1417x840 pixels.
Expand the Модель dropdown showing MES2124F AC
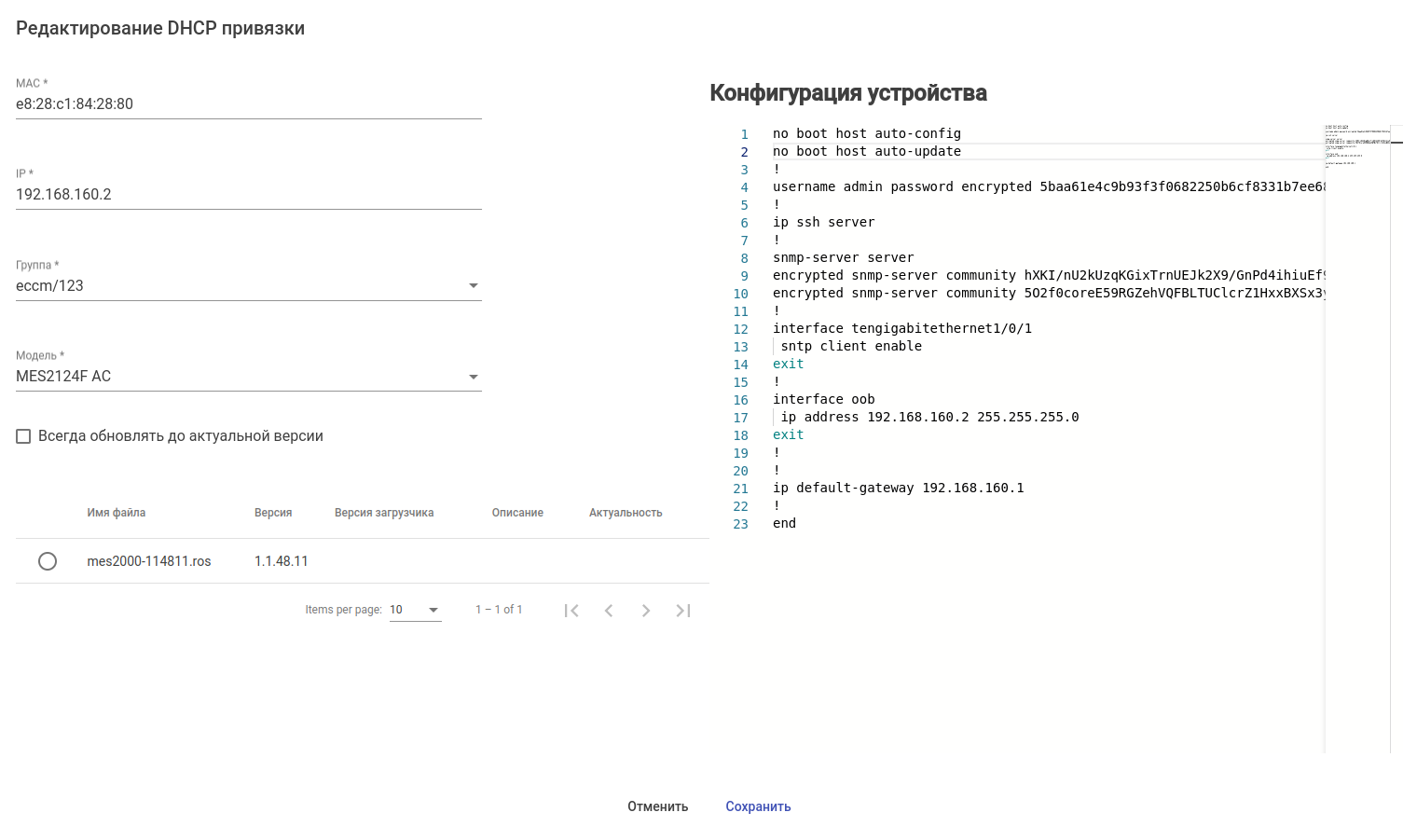[x=248, y=377]
